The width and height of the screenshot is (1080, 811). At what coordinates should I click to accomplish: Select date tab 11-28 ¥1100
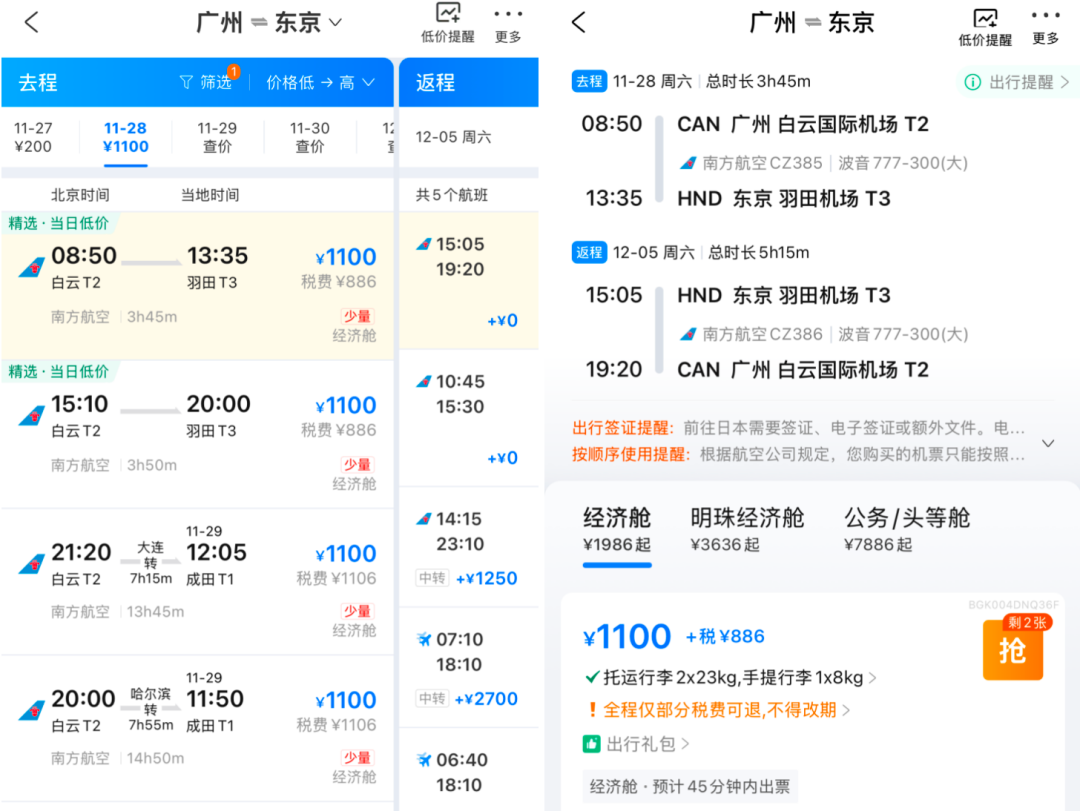125,137
